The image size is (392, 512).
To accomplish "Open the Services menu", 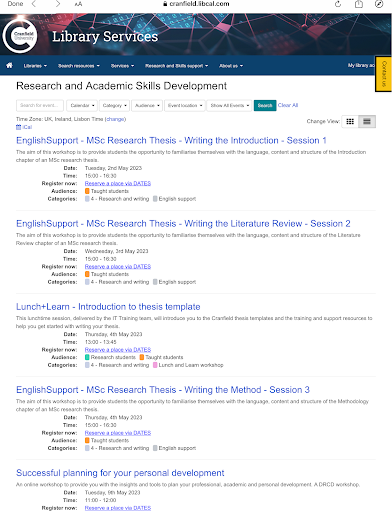I will click(122, 66).
